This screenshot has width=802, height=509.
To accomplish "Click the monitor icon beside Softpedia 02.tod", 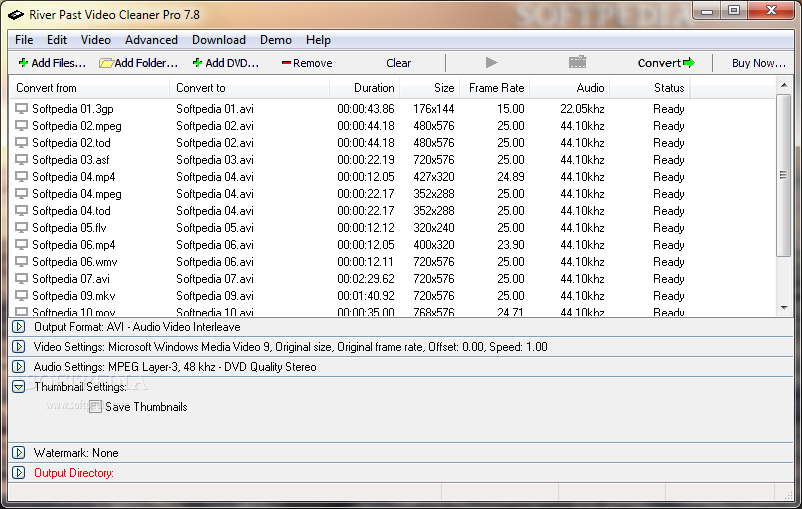I will pos(21,143).
